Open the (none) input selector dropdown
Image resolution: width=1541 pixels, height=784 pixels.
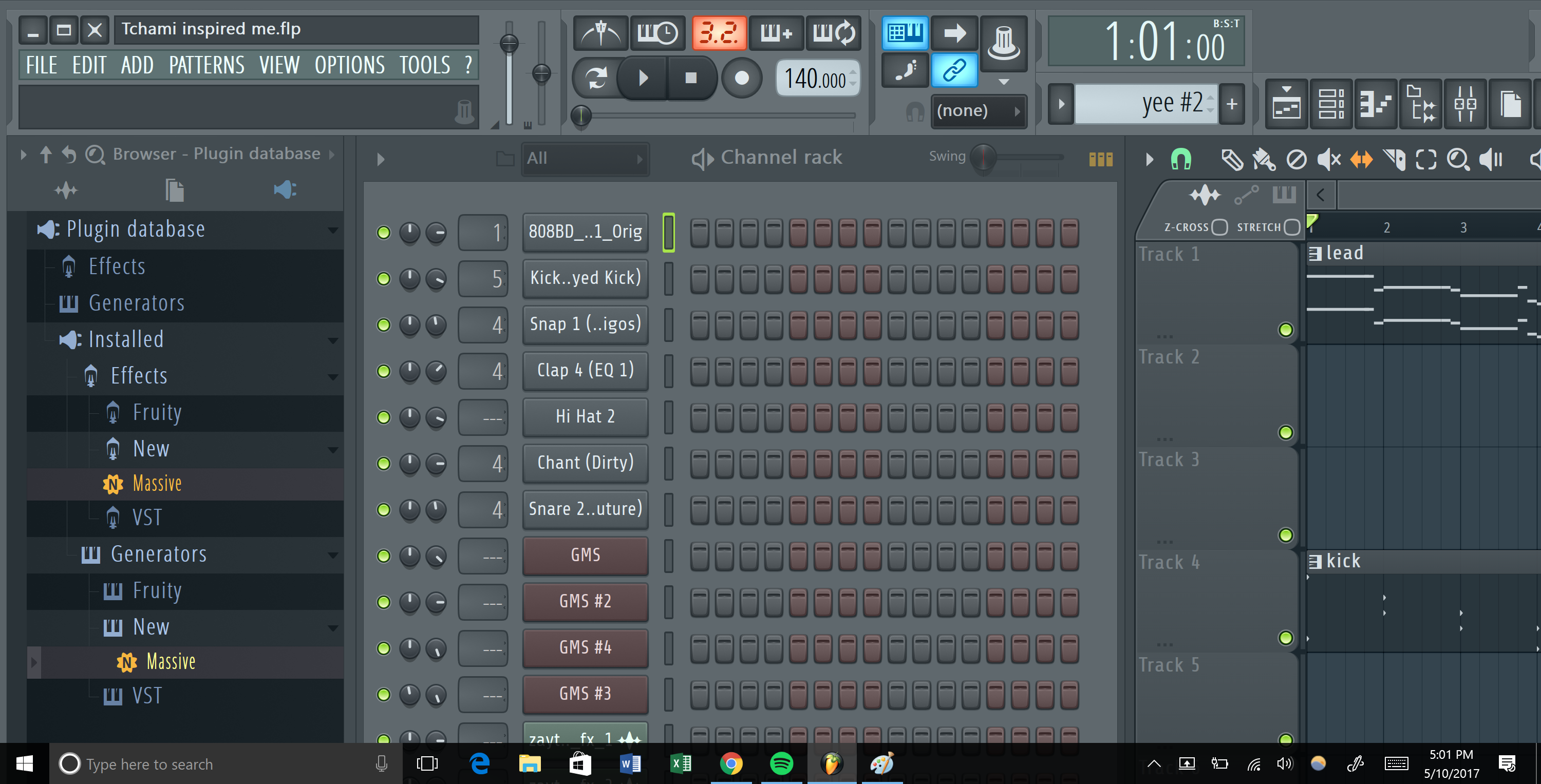979,111
